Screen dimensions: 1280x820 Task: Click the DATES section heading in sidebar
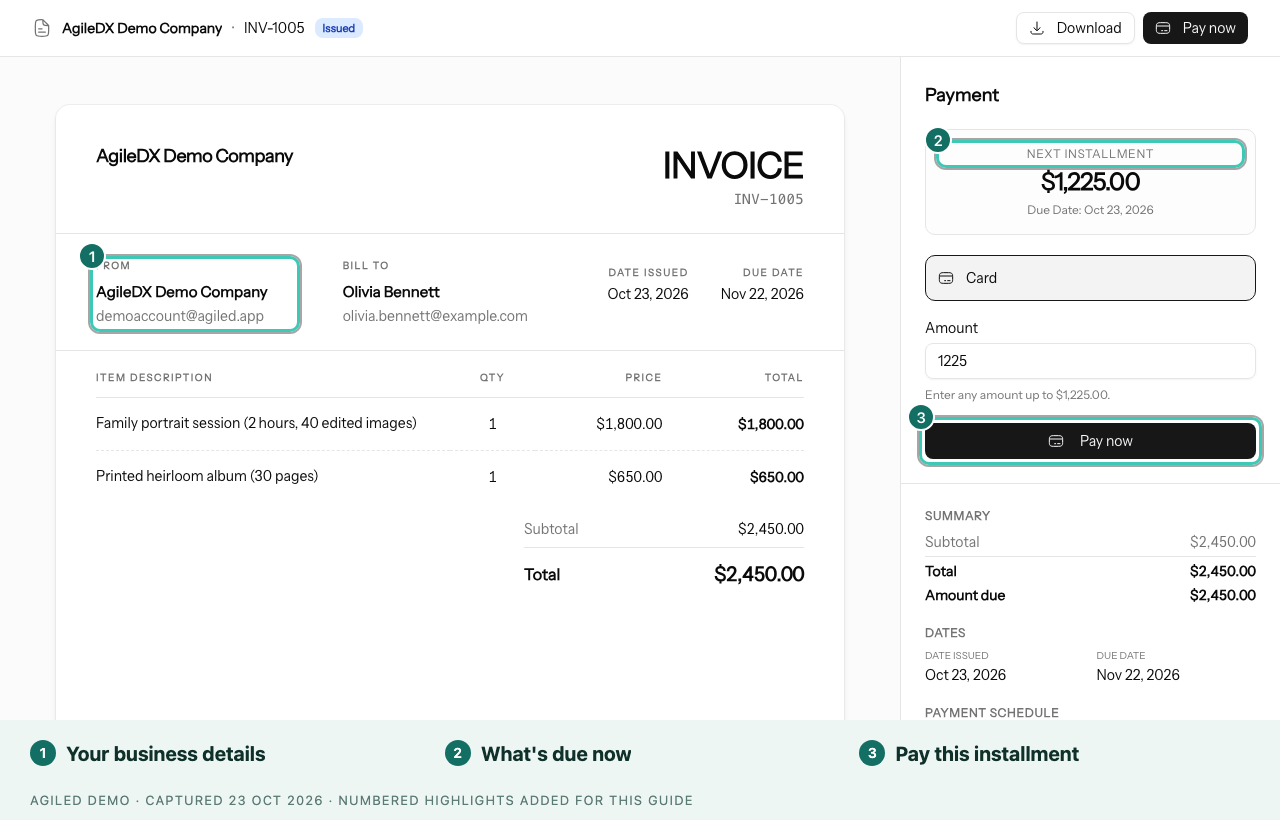pos(945,633)
